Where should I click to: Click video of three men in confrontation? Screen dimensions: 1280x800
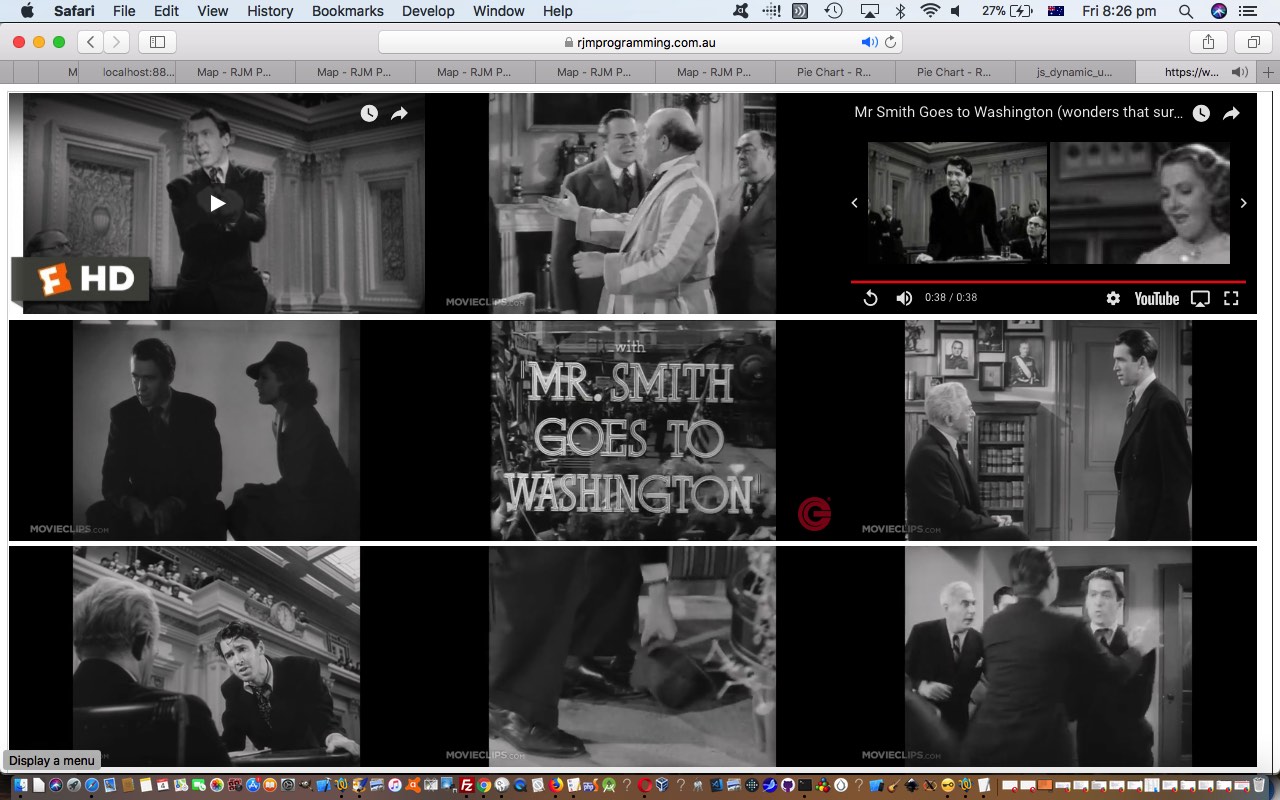click(x=1048, y=657)
